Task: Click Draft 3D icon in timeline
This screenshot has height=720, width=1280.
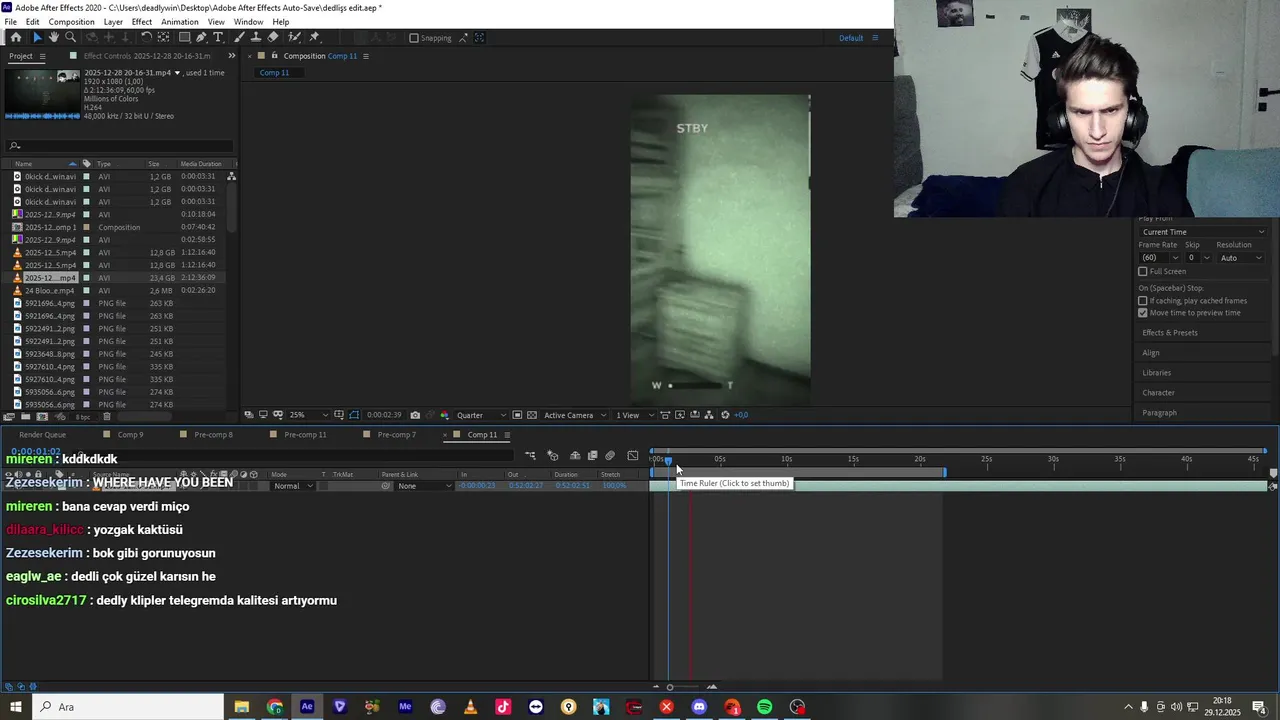Action: pos(552,456)
